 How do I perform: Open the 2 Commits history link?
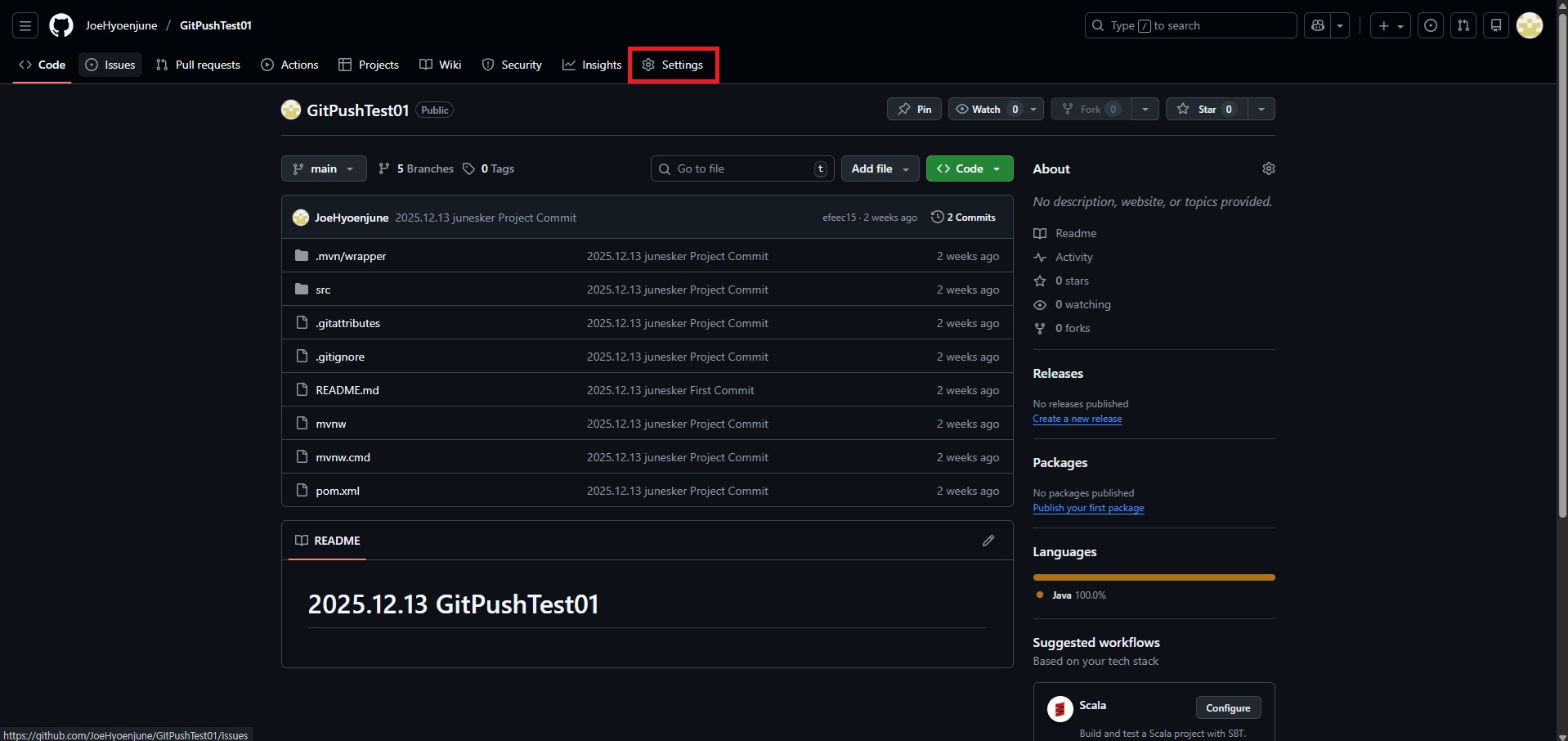click(x=963, y=217)
